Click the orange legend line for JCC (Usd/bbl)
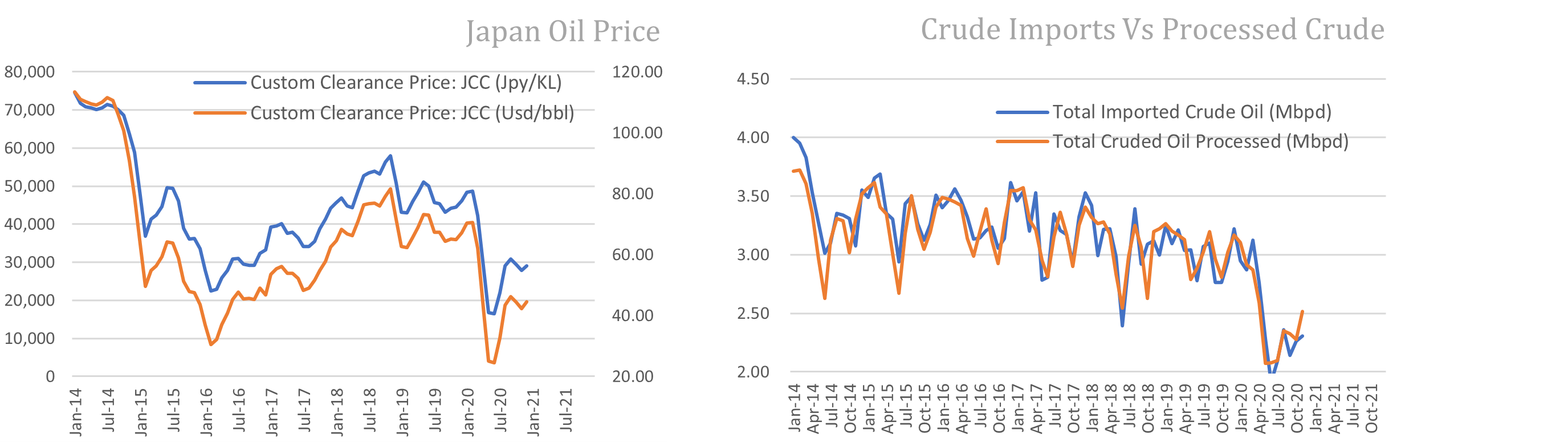 (220, 113)
